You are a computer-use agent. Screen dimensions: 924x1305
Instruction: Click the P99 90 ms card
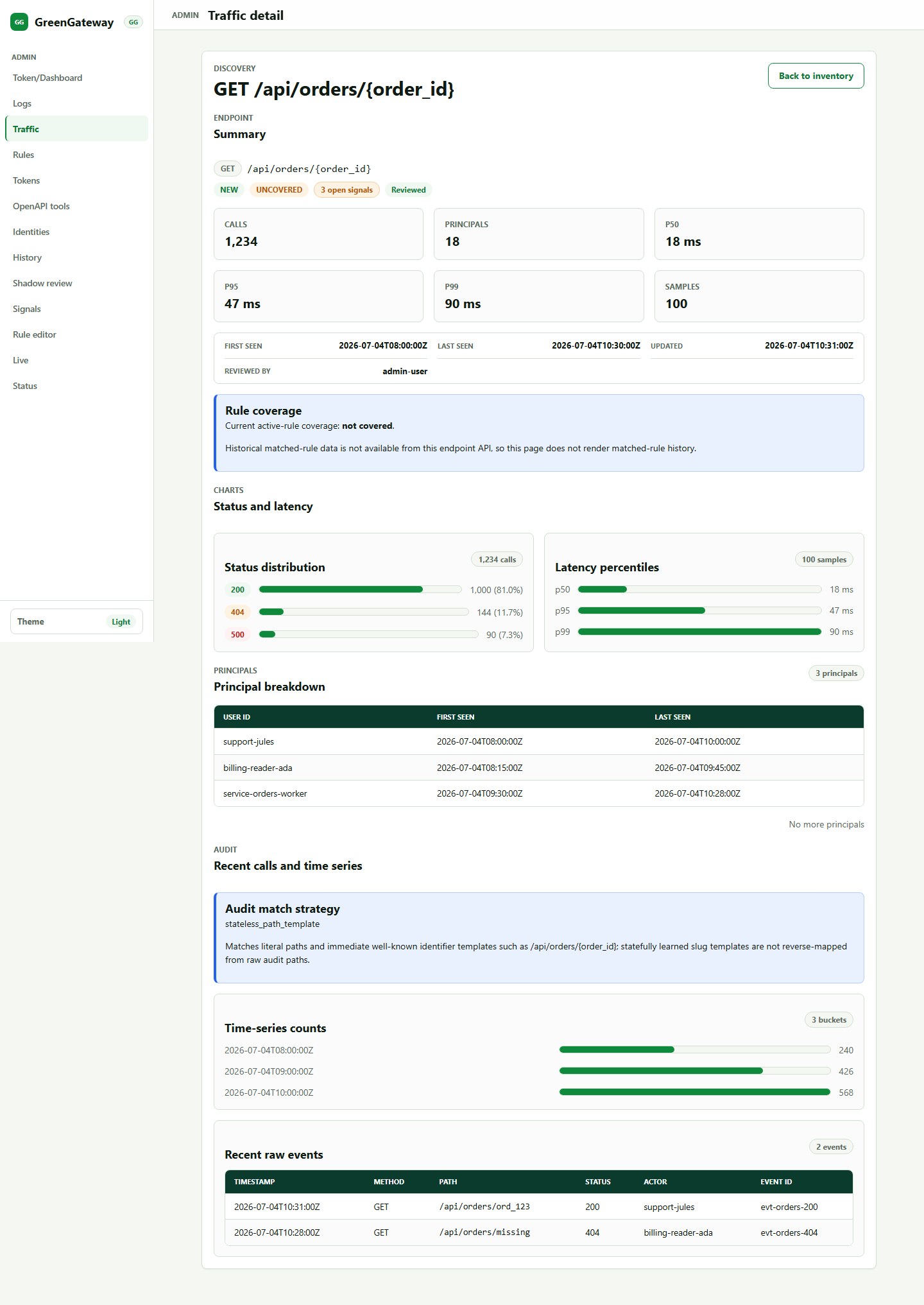coord(538,296)
